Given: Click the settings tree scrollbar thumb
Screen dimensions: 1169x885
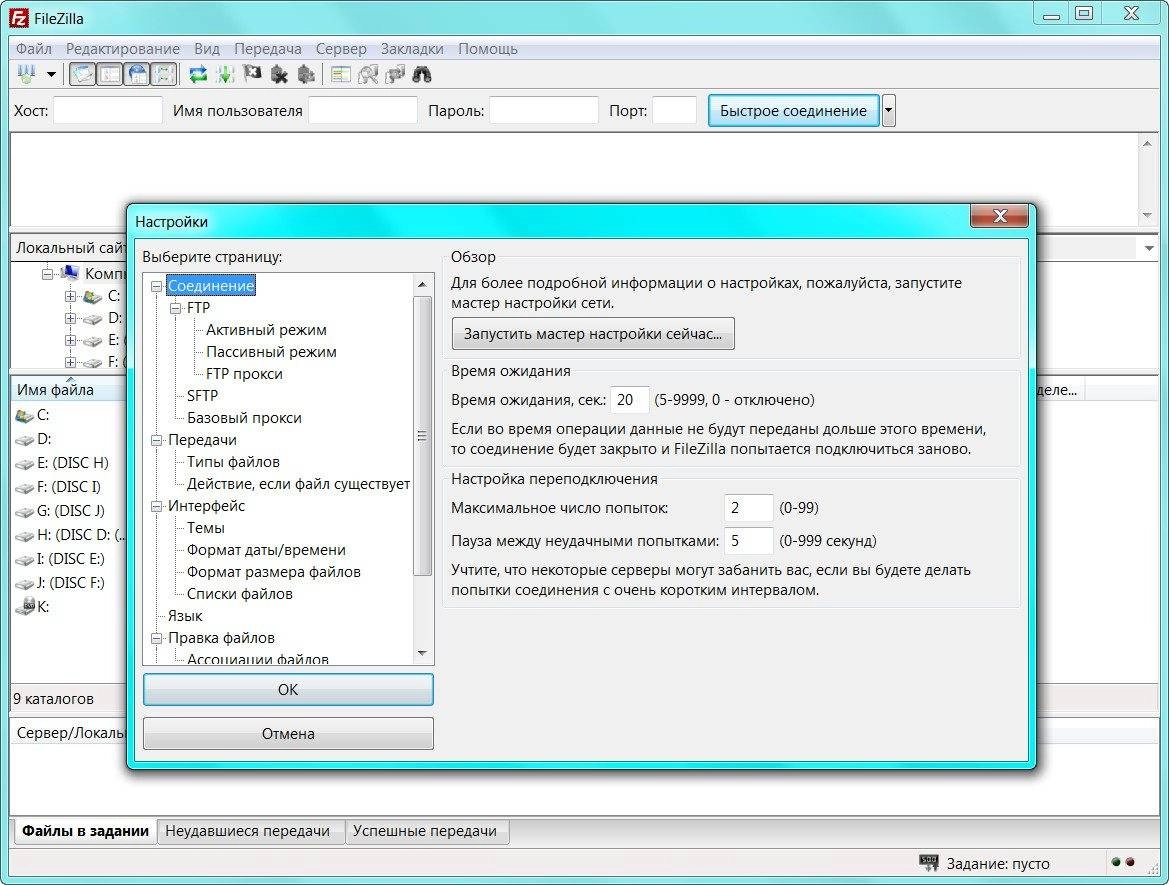Looking at the screenshot, I should point(422,436).
